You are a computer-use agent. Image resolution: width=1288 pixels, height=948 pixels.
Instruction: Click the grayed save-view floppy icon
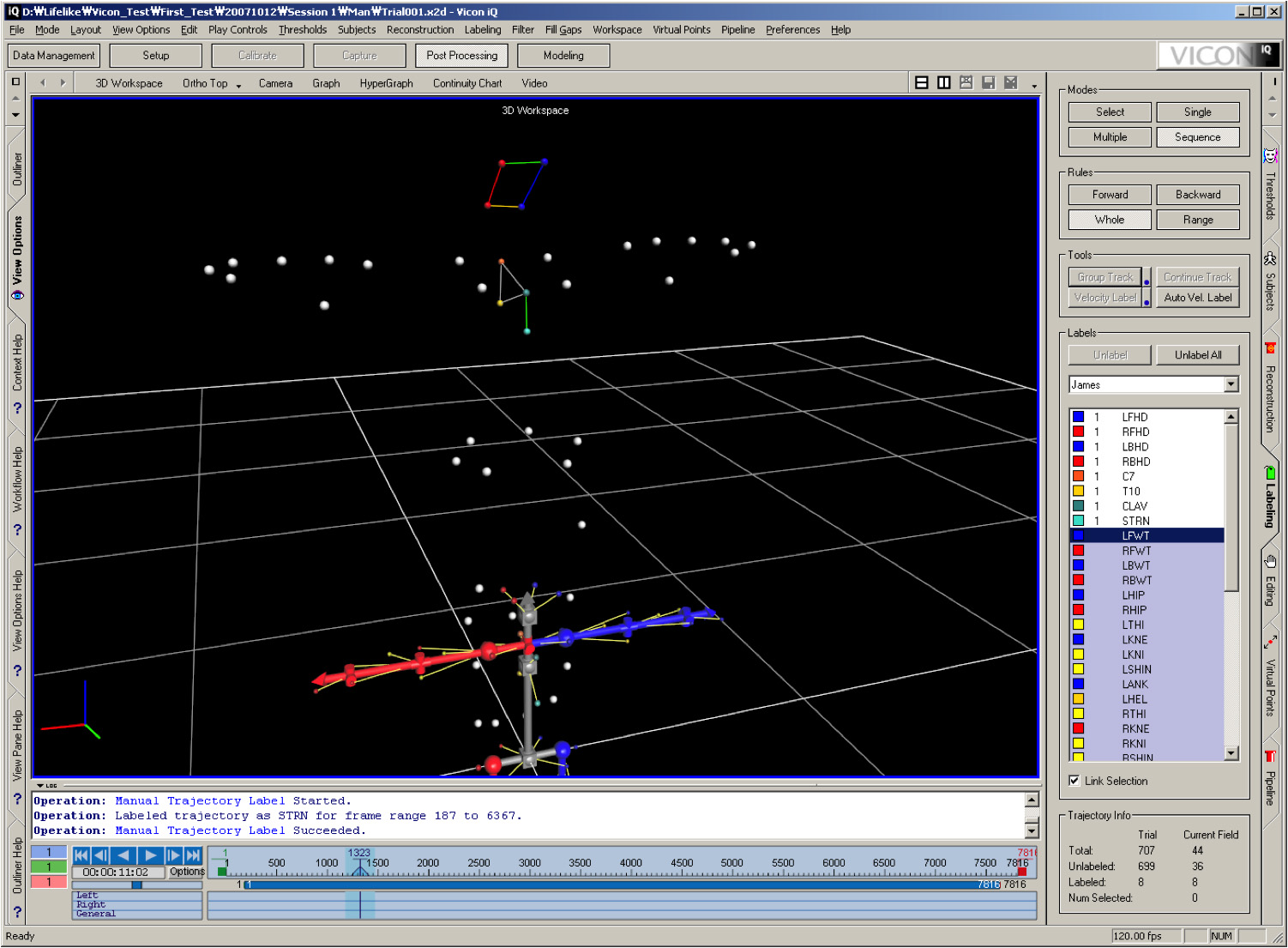coord(989,83)
